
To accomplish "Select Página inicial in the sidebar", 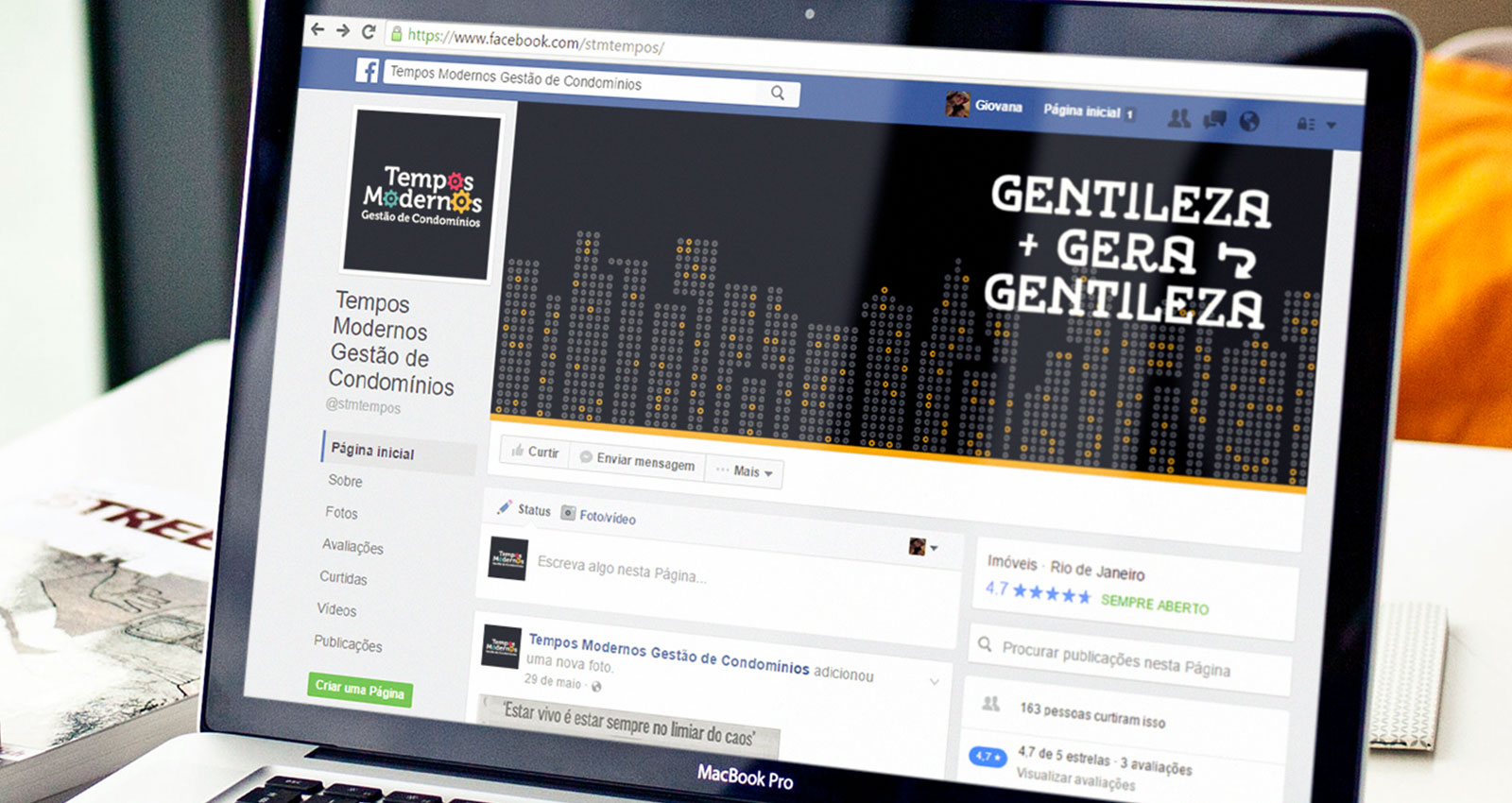I will [x=372, y=451].
